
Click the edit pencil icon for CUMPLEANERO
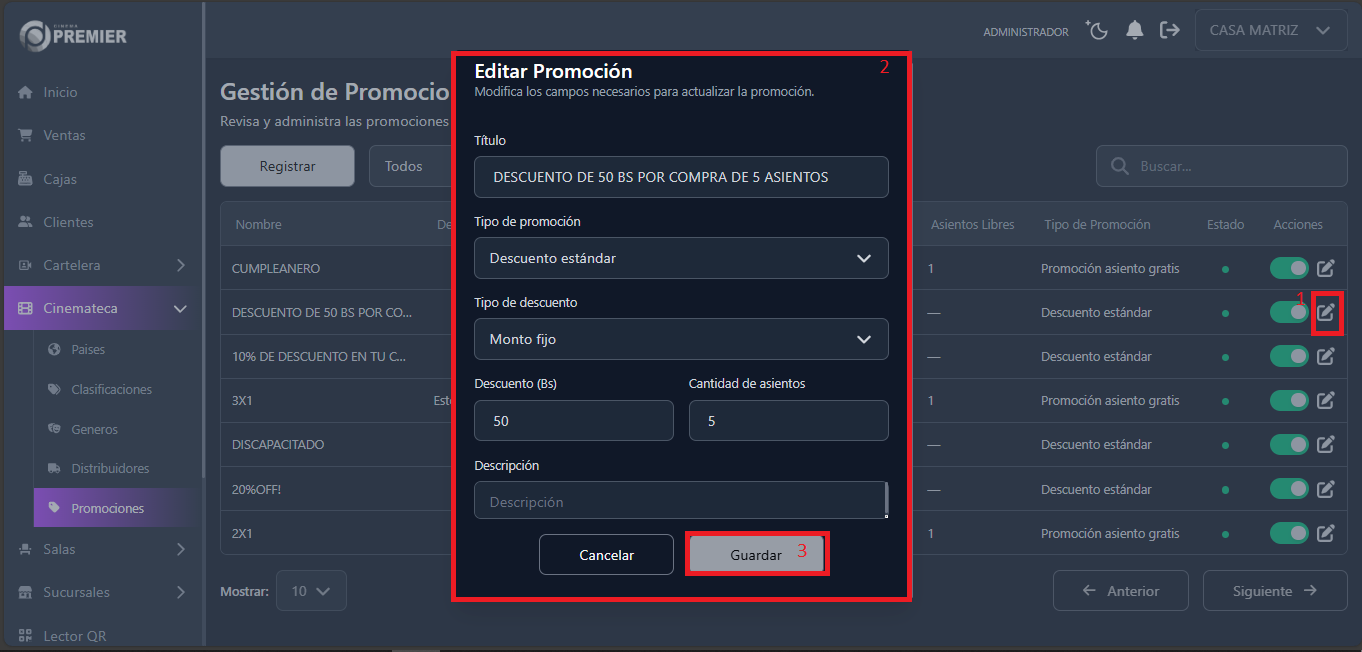coord(1326,268)
